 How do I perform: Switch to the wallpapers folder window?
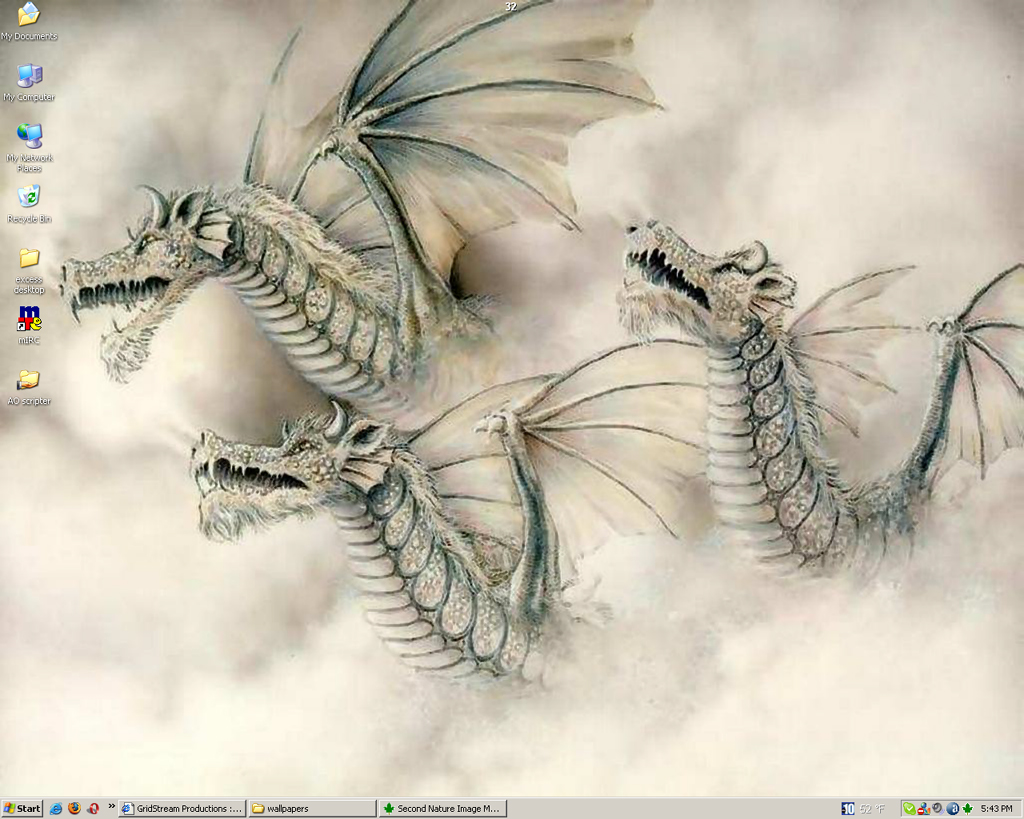311,808
